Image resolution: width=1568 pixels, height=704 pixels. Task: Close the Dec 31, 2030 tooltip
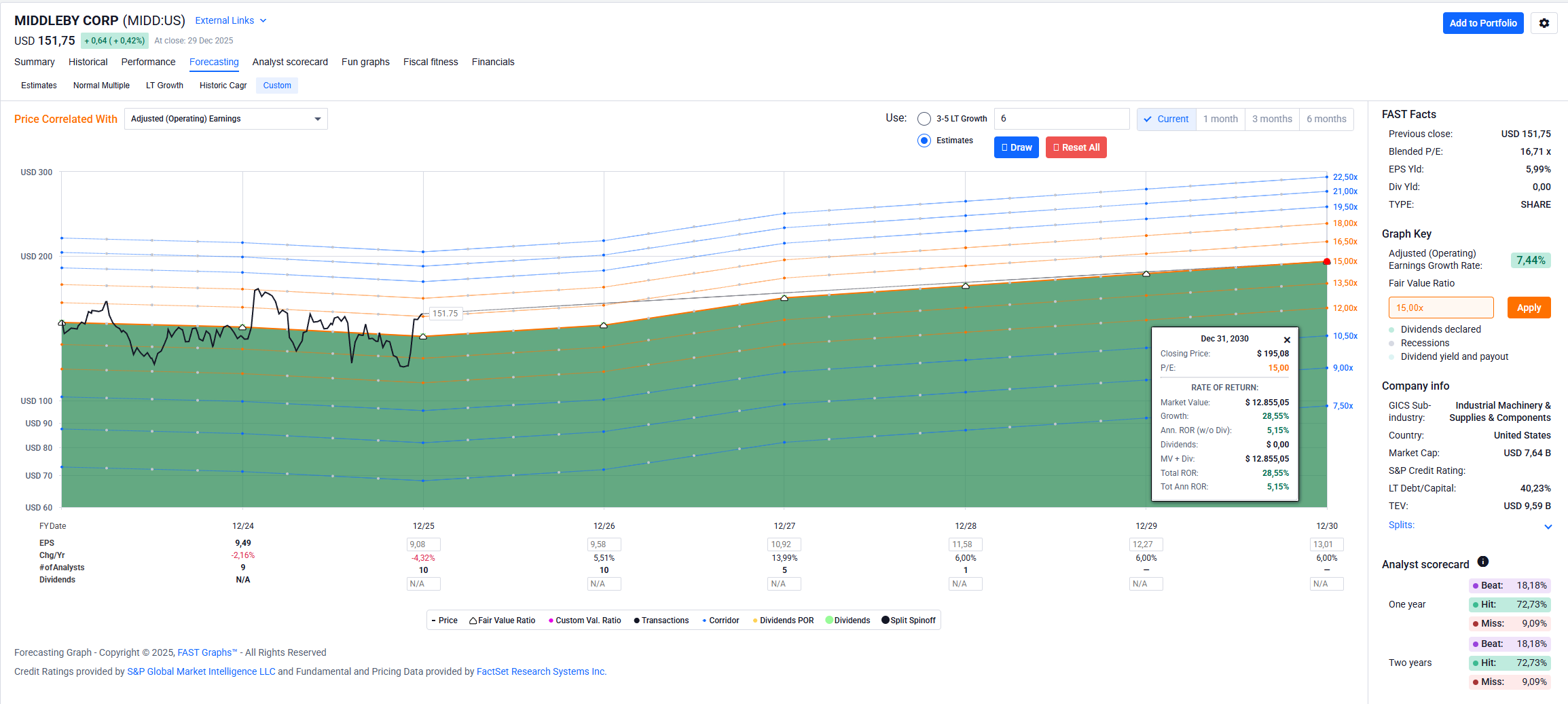[x=1286, y=340]
